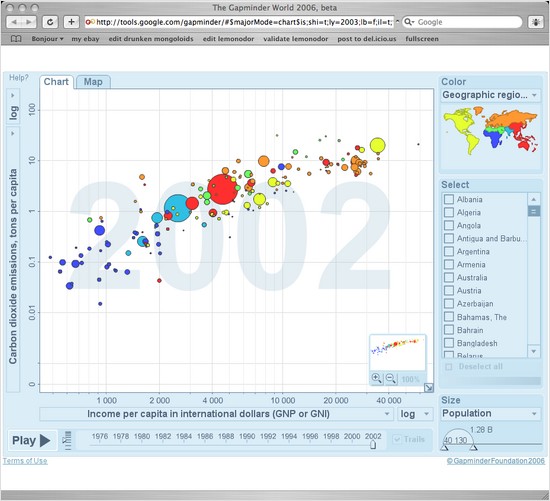This screenshot has width=550, height=501.
Task: Check the Austria checkbox
Action: tap(449, 290)
